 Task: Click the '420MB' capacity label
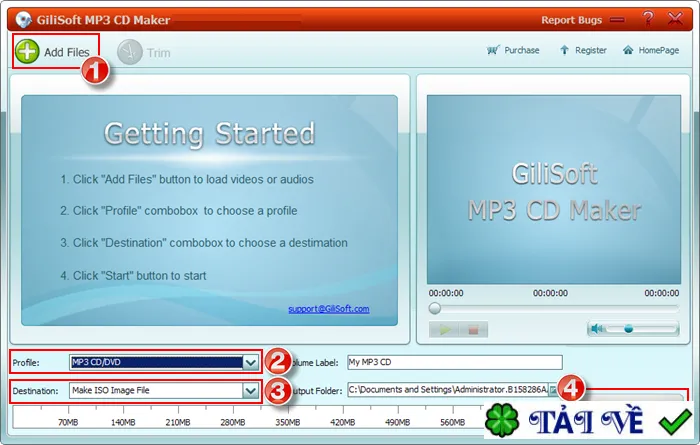[342, 422]
